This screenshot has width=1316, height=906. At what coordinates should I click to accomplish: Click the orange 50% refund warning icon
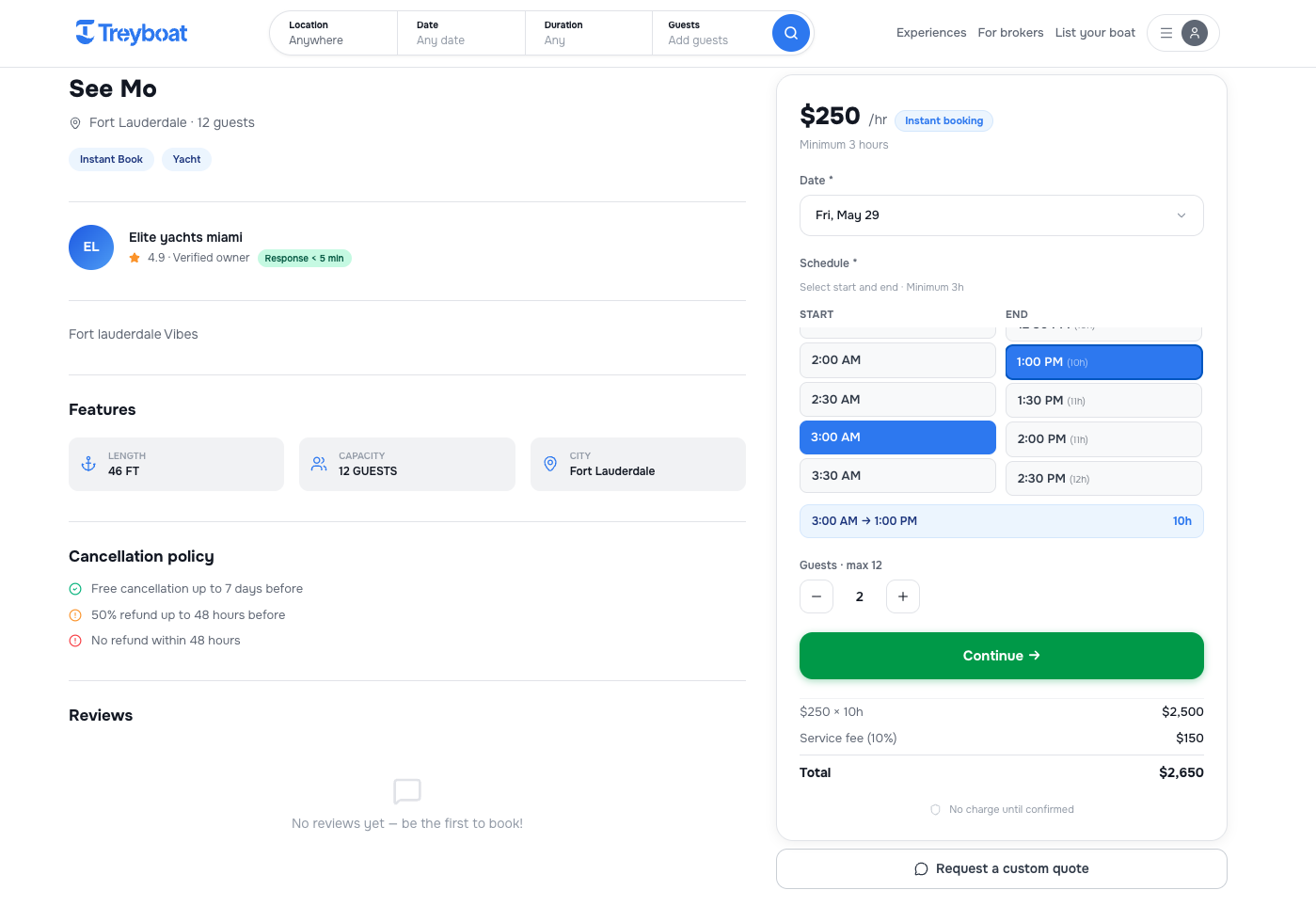(75, 615)
